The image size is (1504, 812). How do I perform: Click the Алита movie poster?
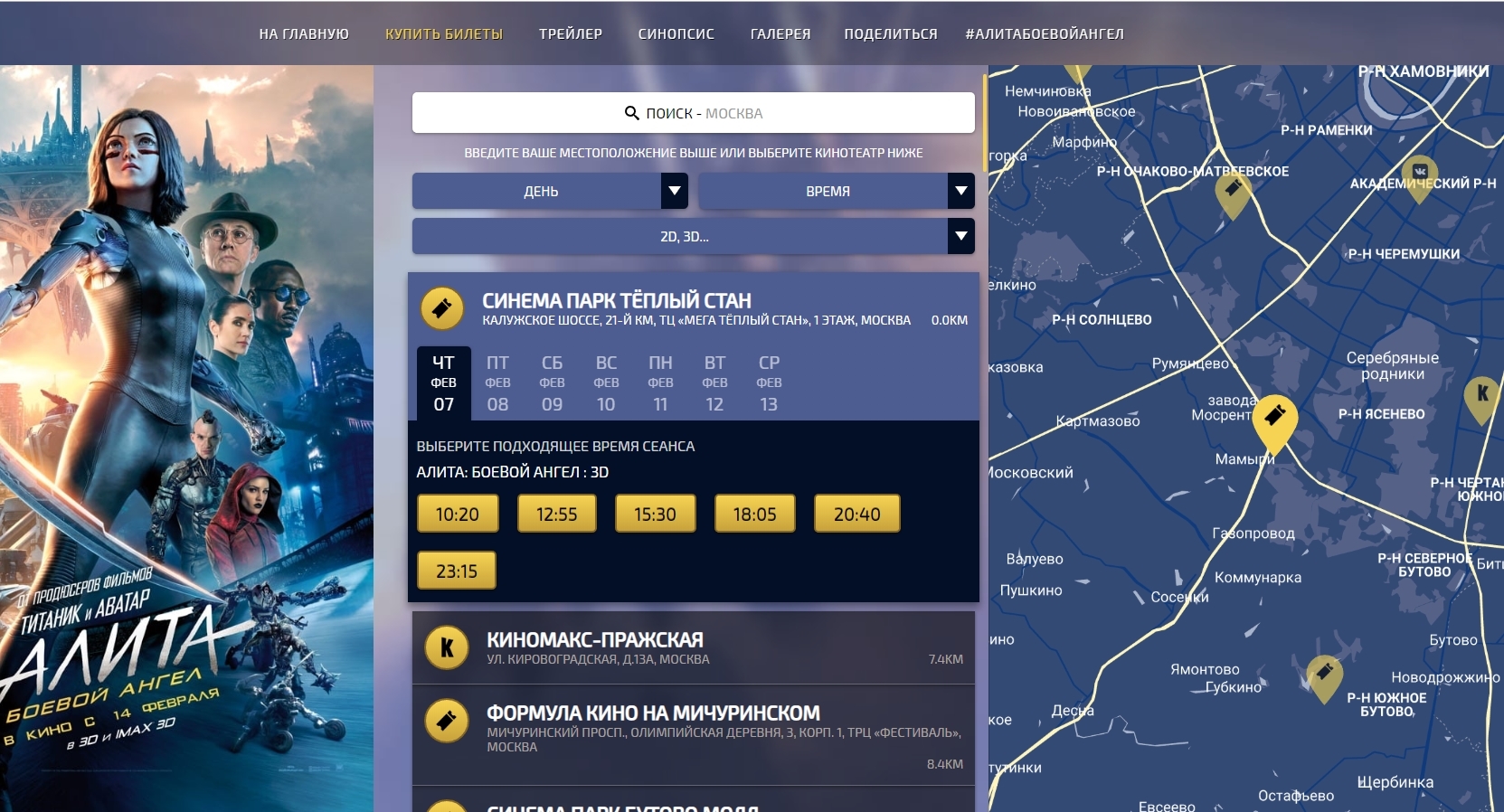click(186, 439)
